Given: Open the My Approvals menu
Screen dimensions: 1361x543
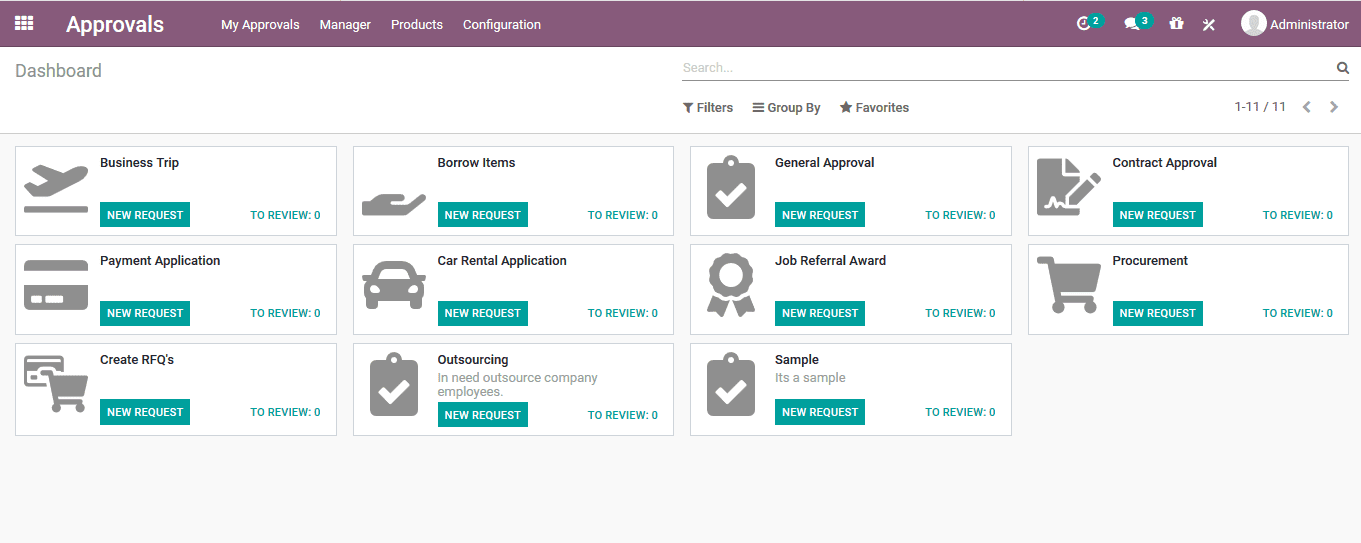Looking at the screenshot, I should (260, 25).
